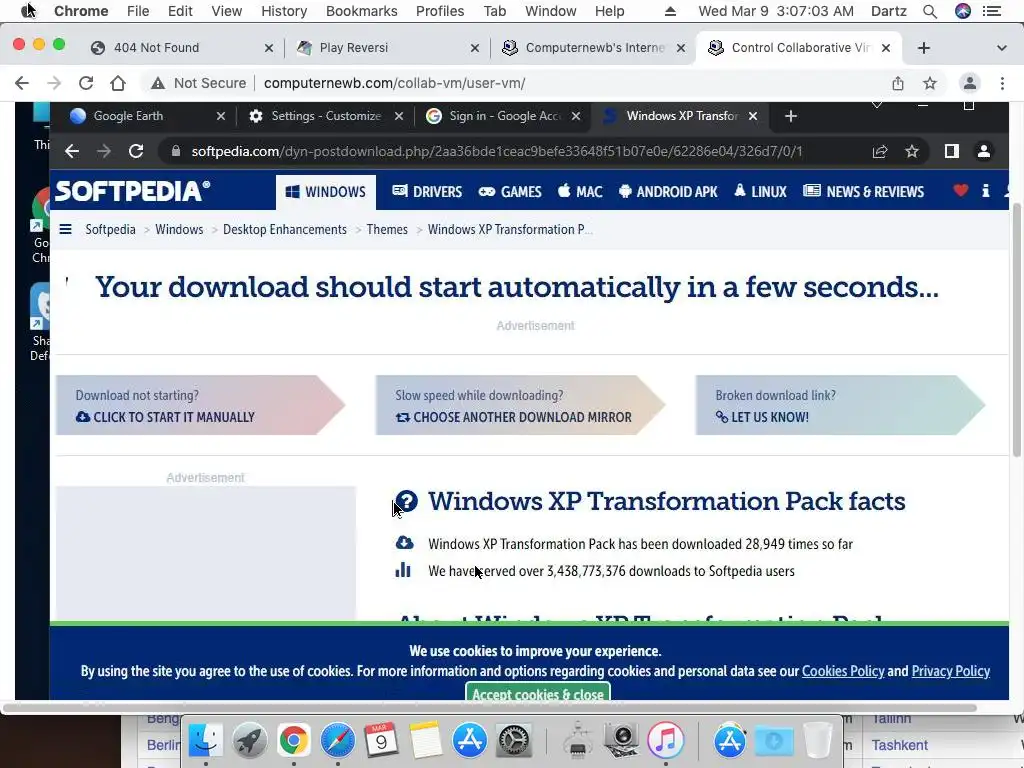
Task: Select the Mac category in Softpedia nav
Action: (x=580, y=191)
